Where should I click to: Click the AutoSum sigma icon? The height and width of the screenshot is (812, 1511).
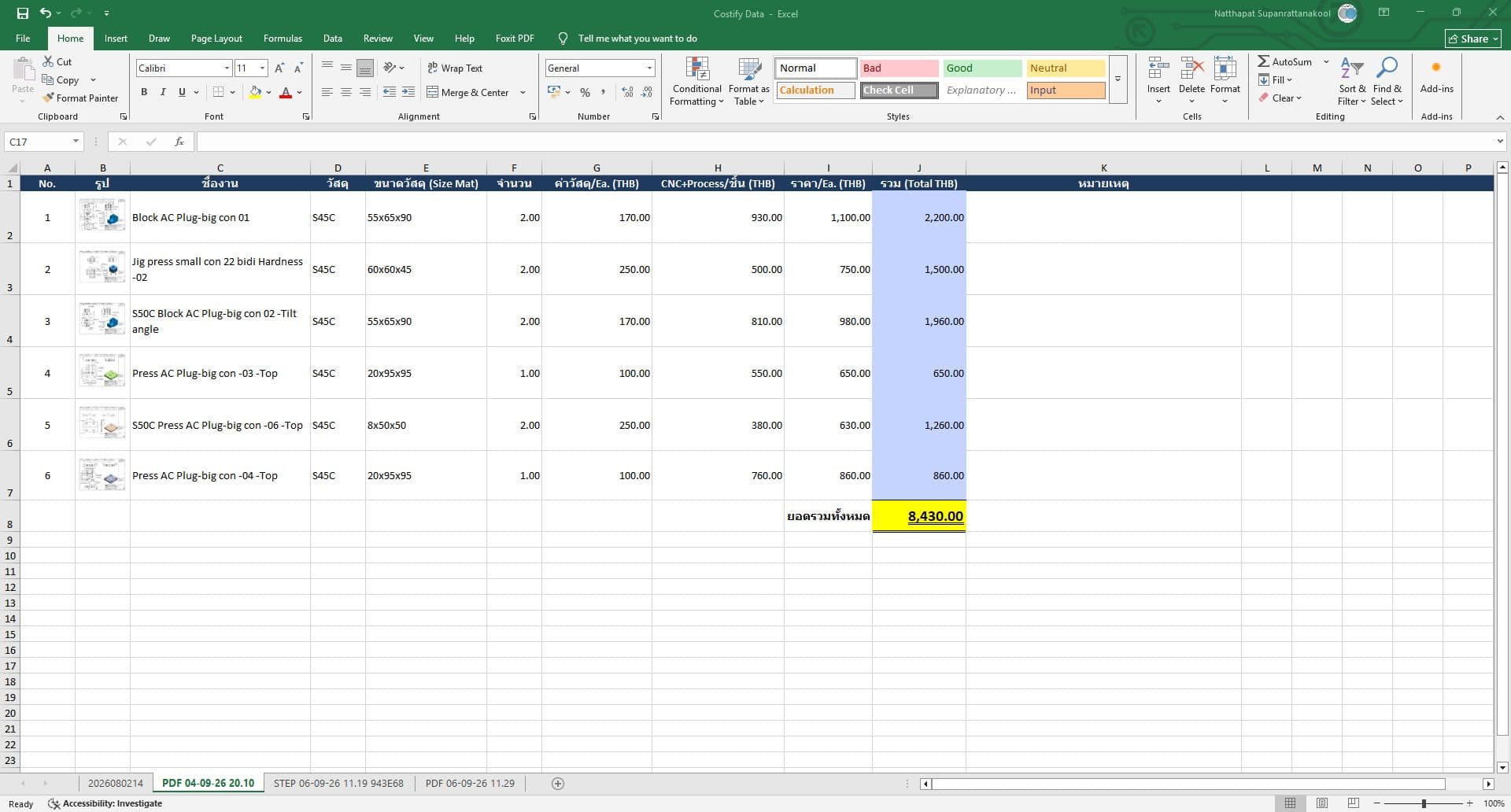click(1263, 61)
